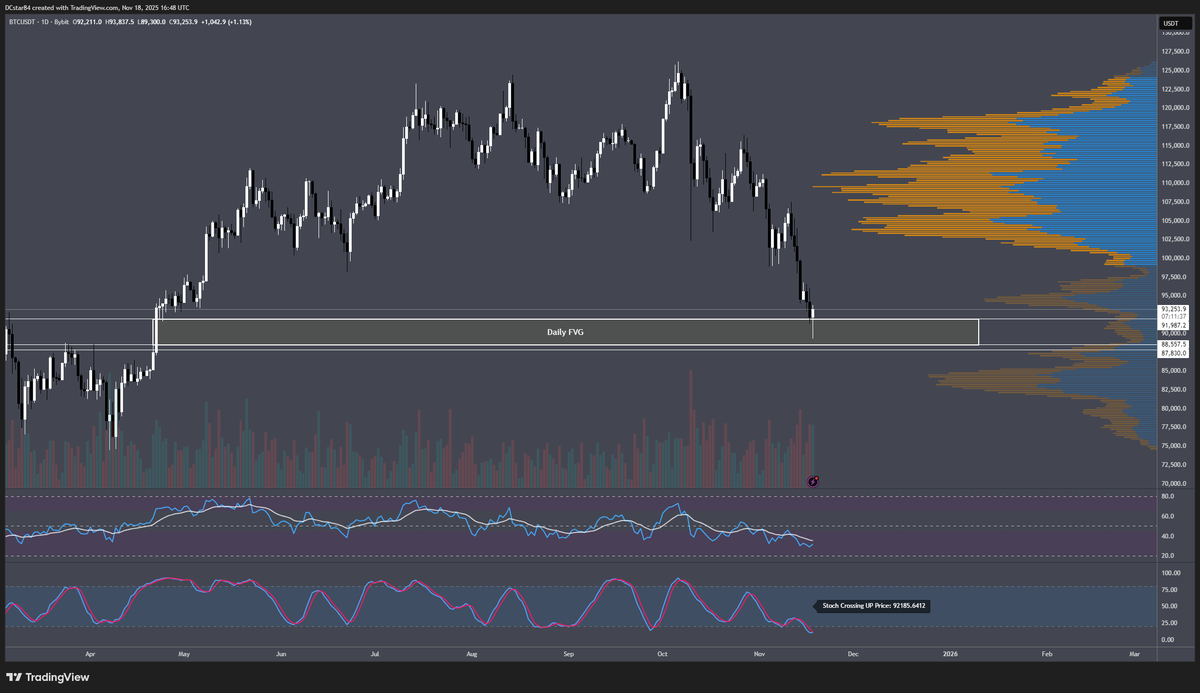Click the 91,987.2 price line label
The image size is (1200, 693).
pyautogui.click(x=1172, y=325)
